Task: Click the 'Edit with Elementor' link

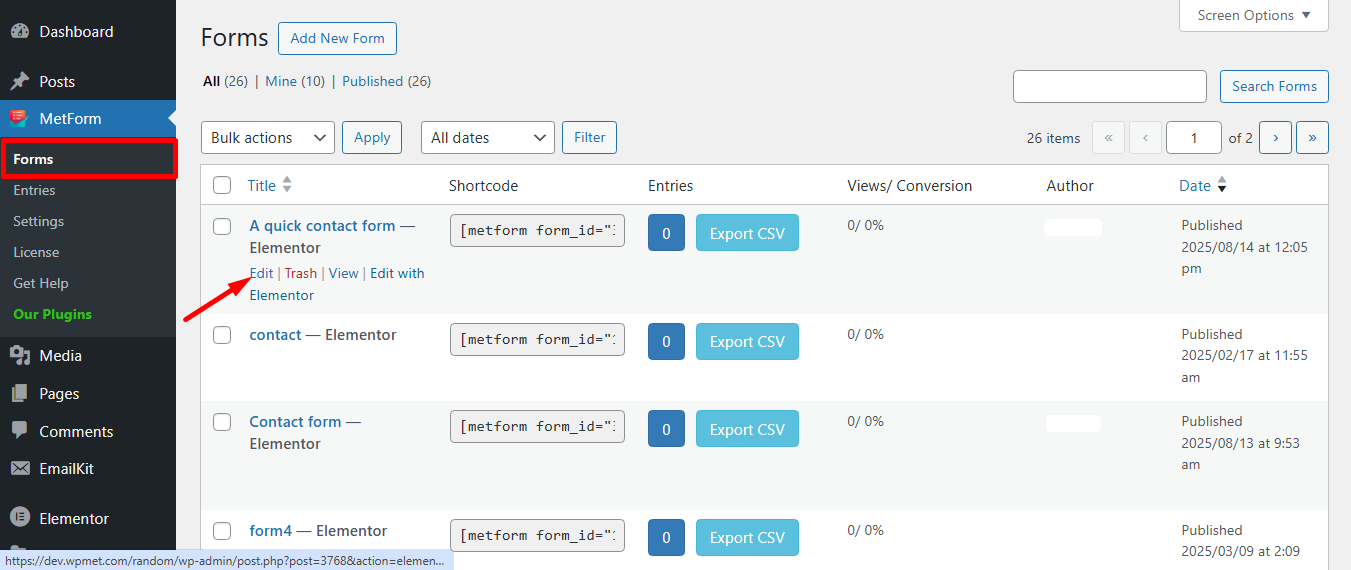Action: (x=337, y=284)
